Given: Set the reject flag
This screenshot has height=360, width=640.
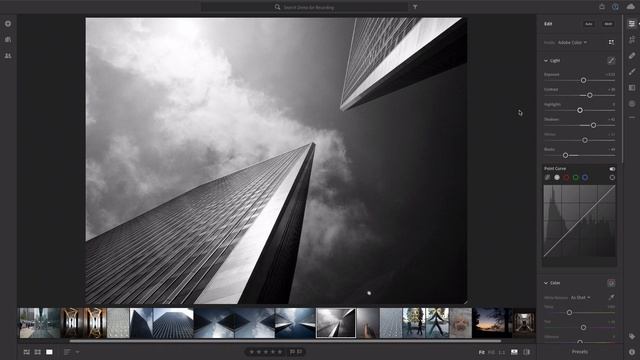Looking at the screenshot, I should 300,352.
